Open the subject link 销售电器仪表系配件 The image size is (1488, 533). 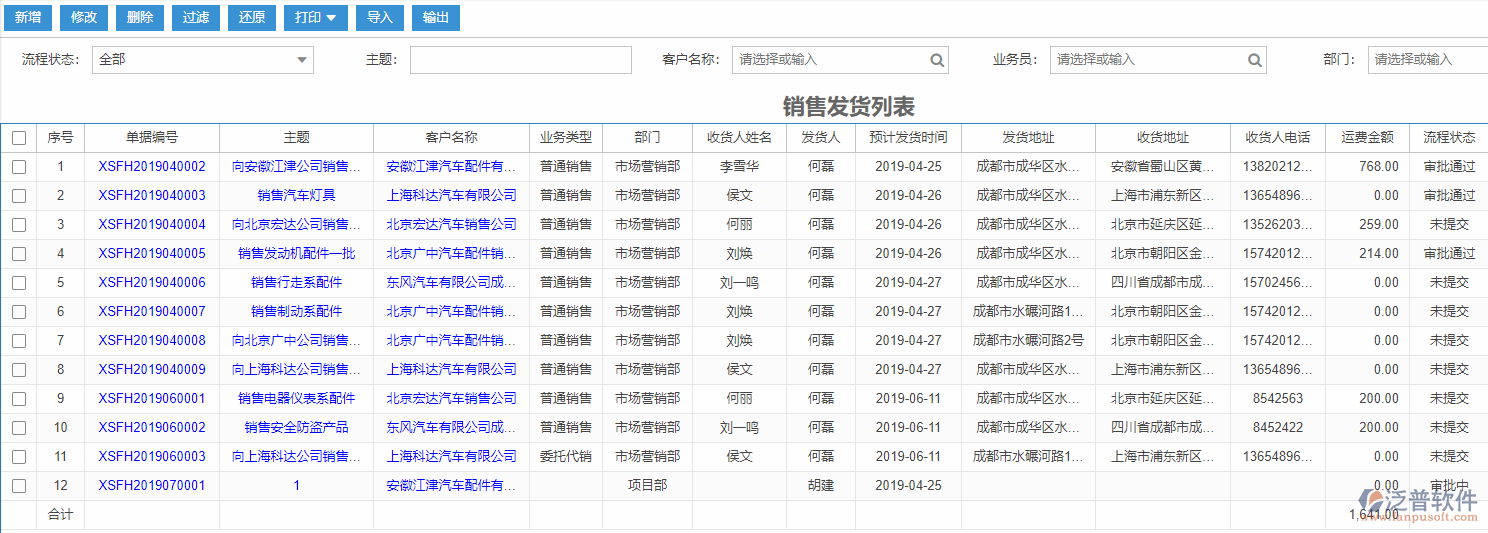pyautogui.click(x=297, y=399)
